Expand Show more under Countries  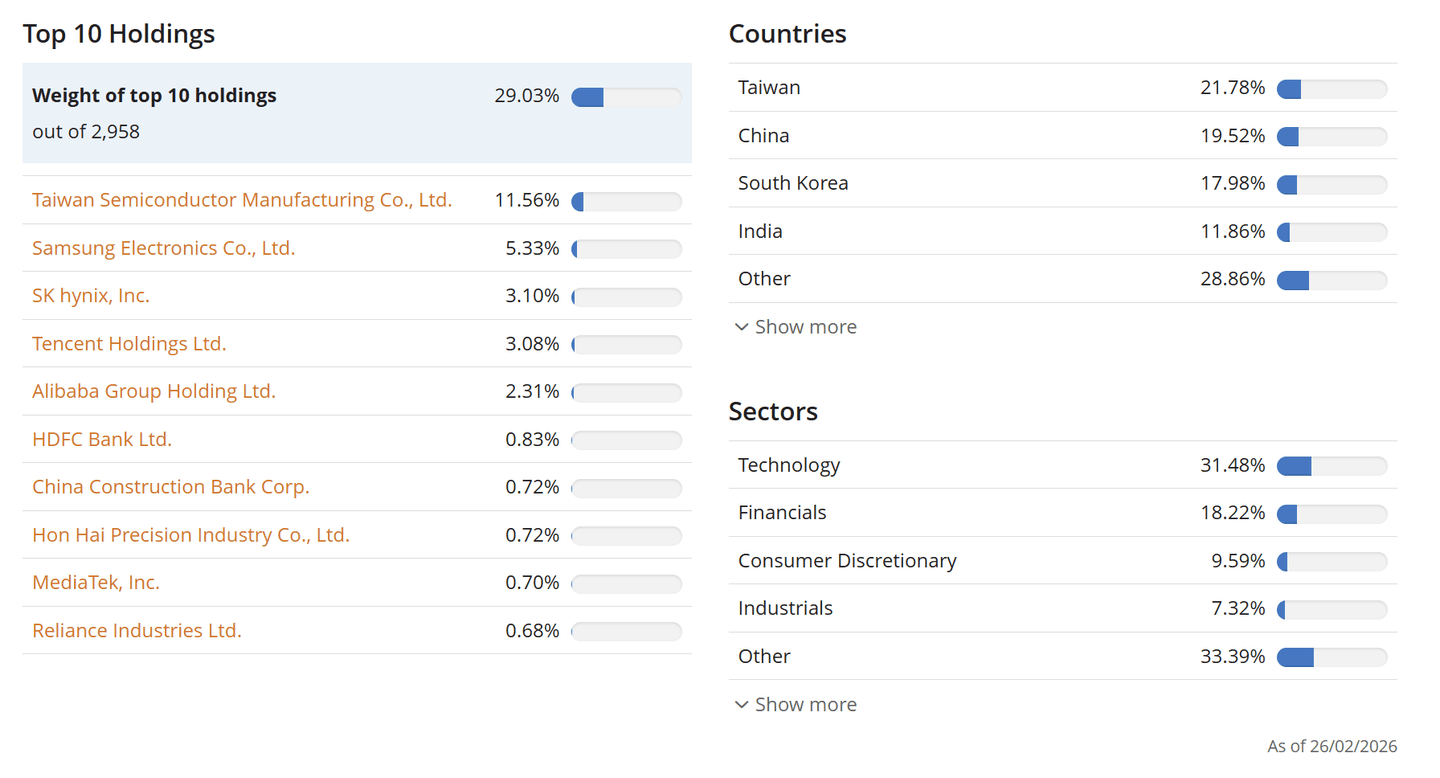(805, 327)
